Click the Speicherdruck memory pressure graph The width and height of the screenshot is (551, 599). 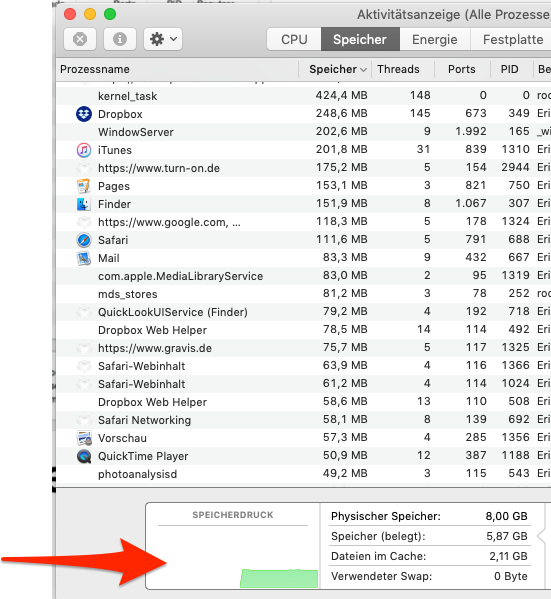pyautogui.click(x=233, y=557)
